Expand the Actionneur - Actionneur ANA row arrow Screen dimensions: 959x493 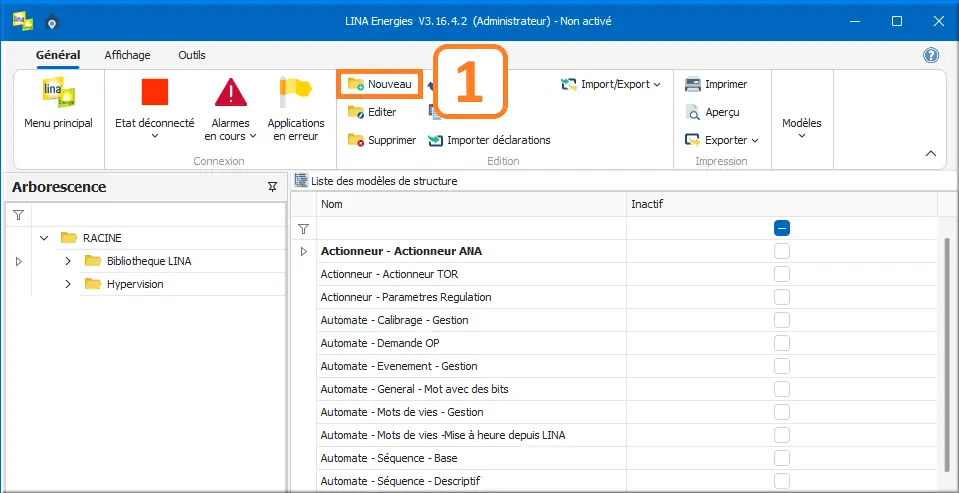pyautogui.click(x=303, y=251)
